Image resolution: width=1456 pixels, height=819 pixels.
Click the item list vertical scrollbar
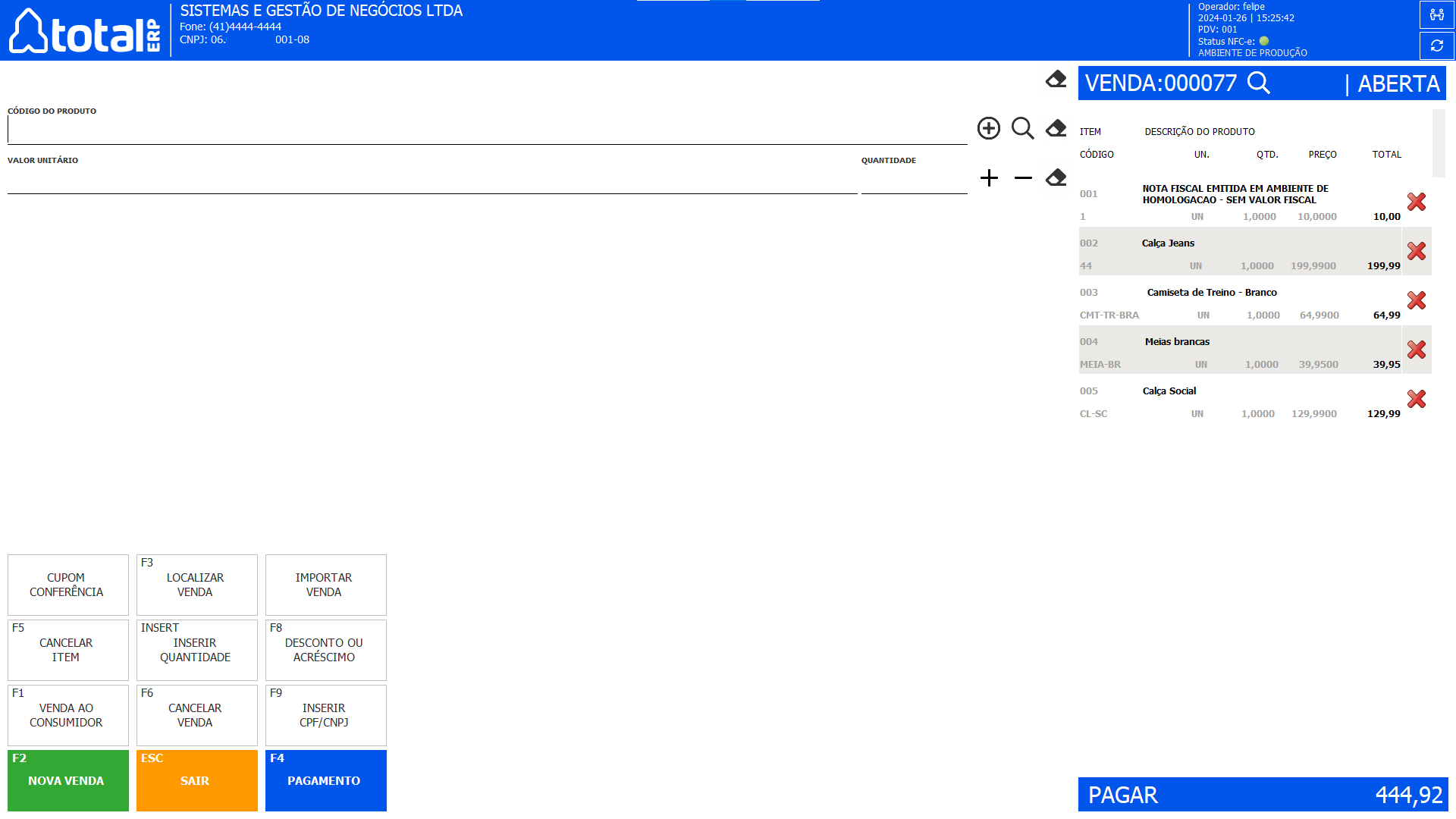[x=1438, y=143]
